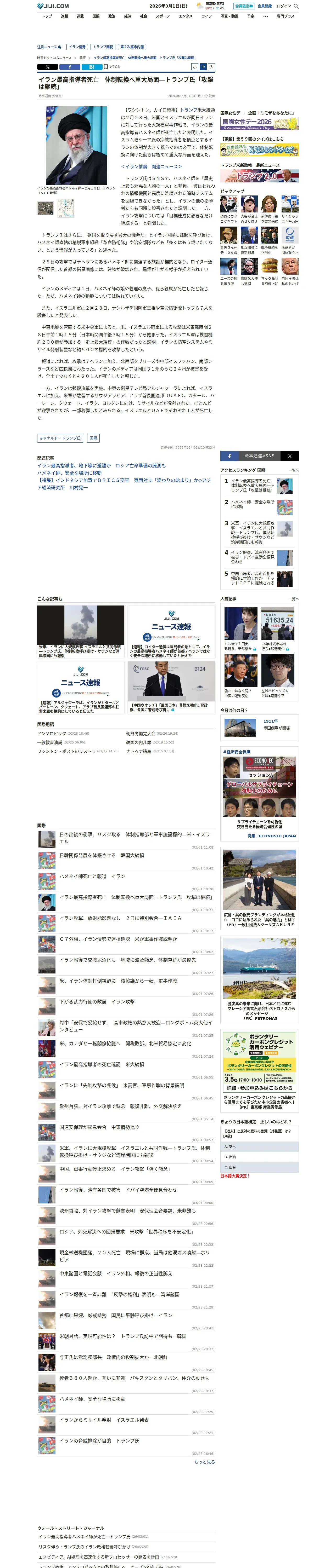The image size is (336, 1568).
Task: Set text size to 中
Action: pos(203,67)
